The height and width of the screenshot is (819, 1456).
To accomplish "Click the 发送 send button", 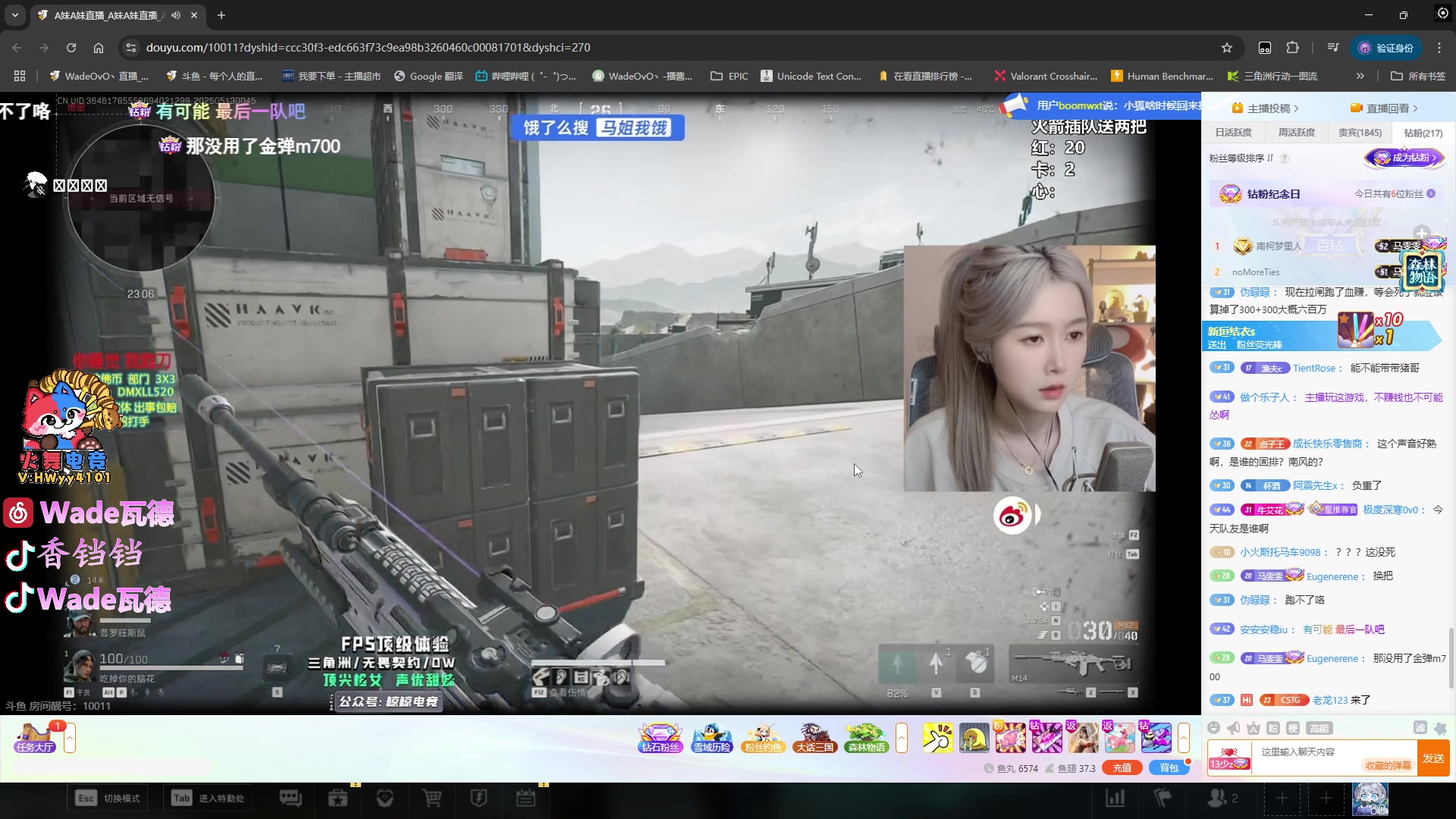I will coord(1433,758).
